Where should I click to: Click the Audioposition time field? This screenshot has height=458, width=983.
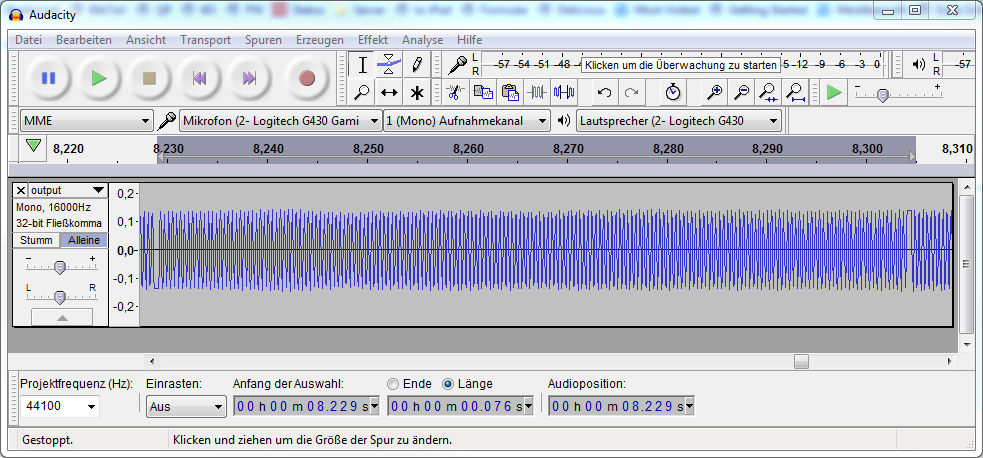(x=617, y=407)
